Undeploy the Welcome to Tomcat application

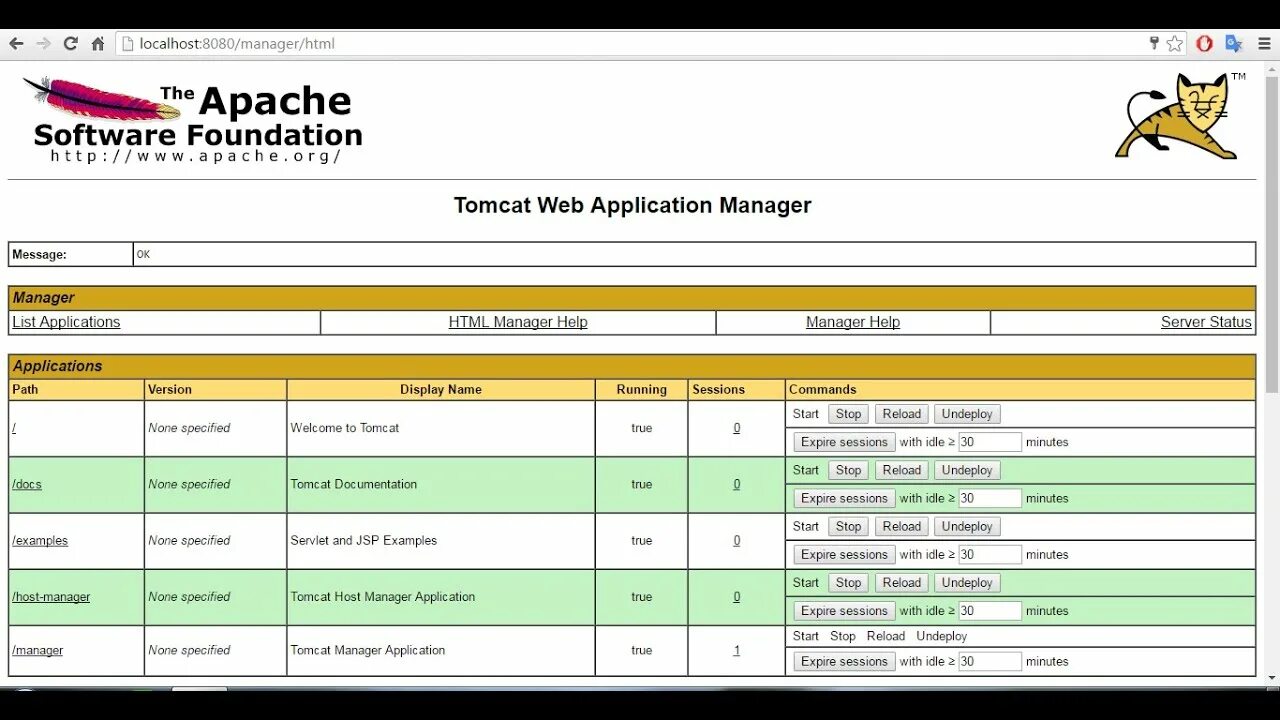point(967,414)
